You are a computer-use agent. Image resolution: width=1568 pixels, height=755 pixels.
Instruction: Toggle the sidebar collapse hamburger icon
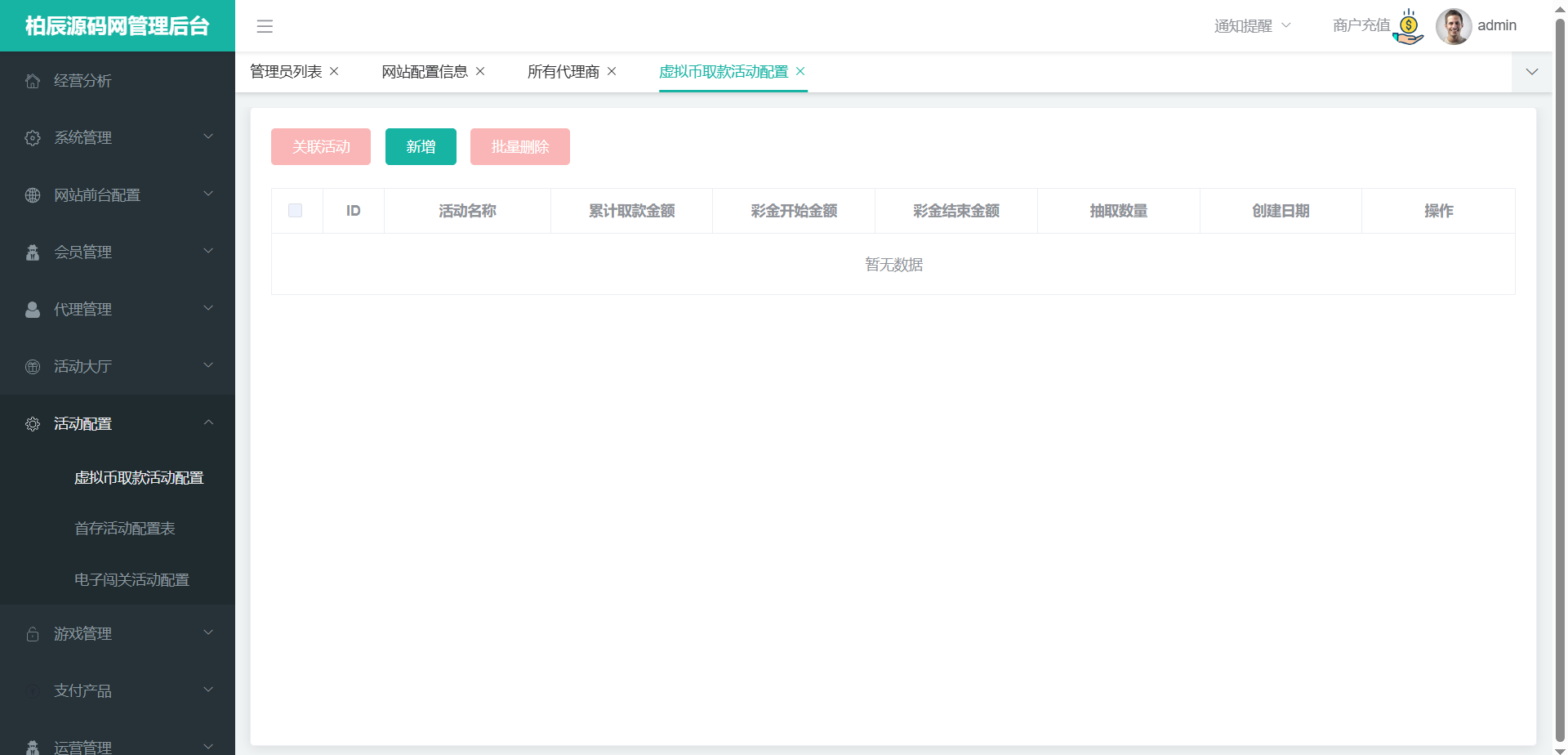tap(265, 26)
